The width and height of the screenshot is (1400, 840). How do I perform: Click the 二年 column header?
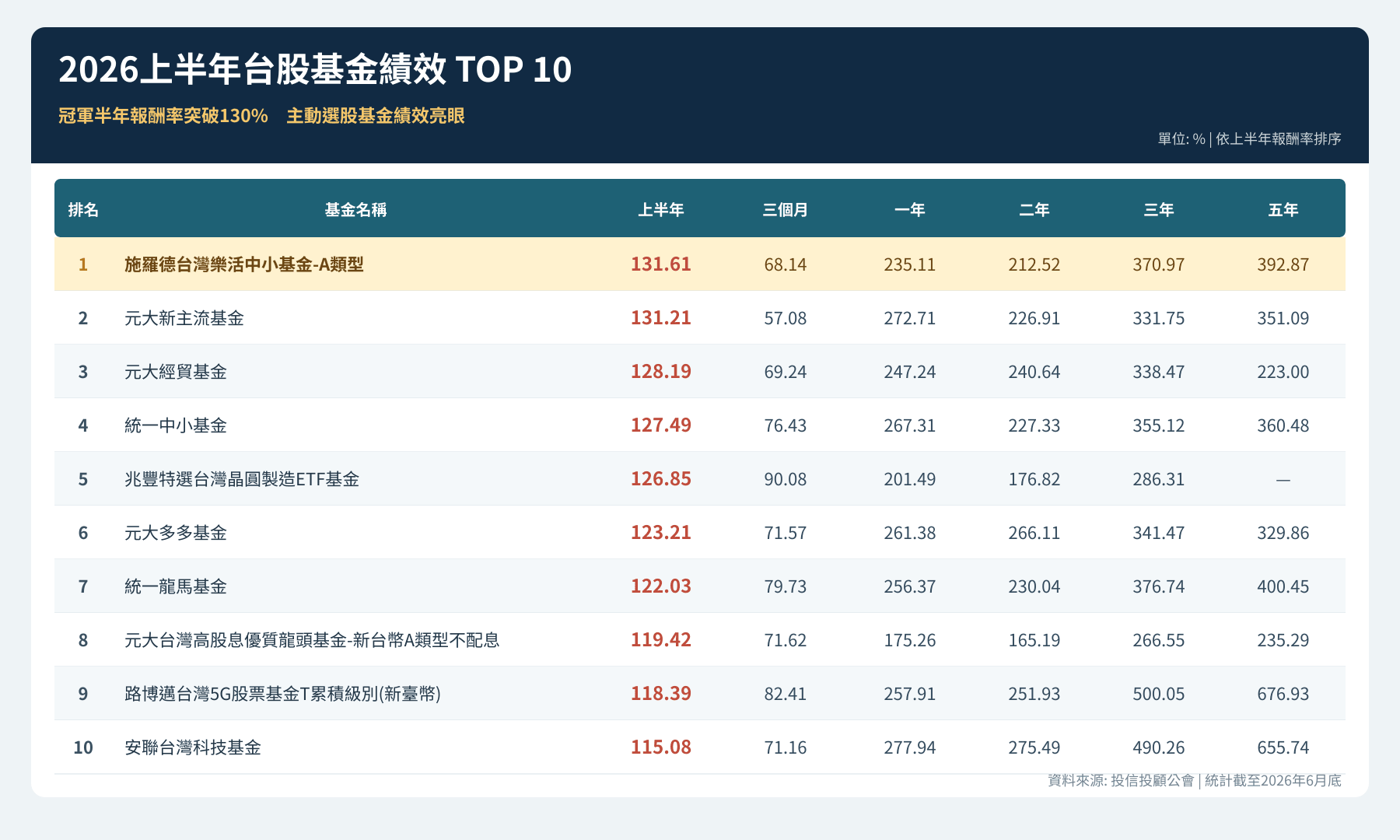(1034, 210)
